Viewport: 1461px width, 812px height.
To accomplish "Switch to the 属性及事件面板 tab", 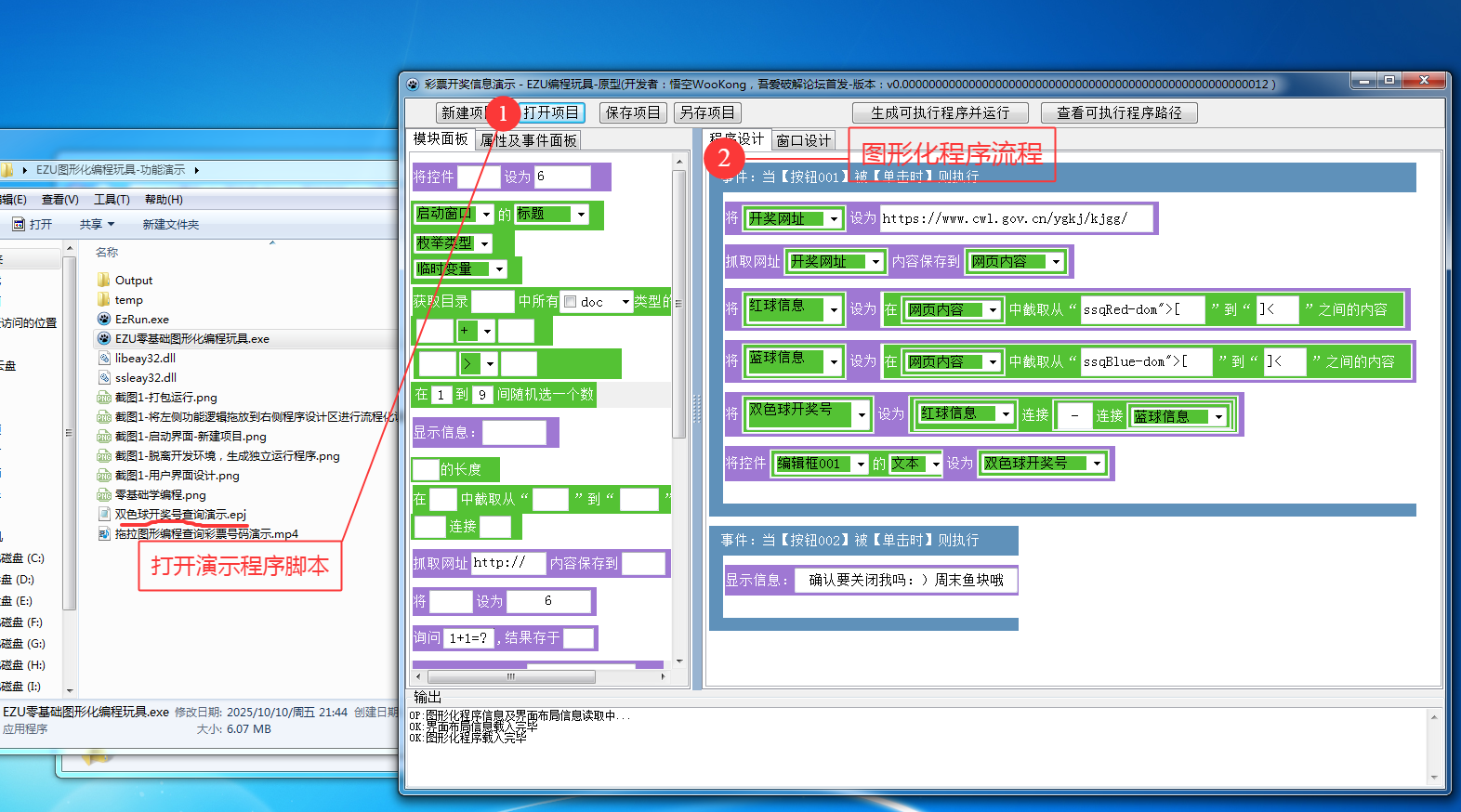I will coord(528,140).
